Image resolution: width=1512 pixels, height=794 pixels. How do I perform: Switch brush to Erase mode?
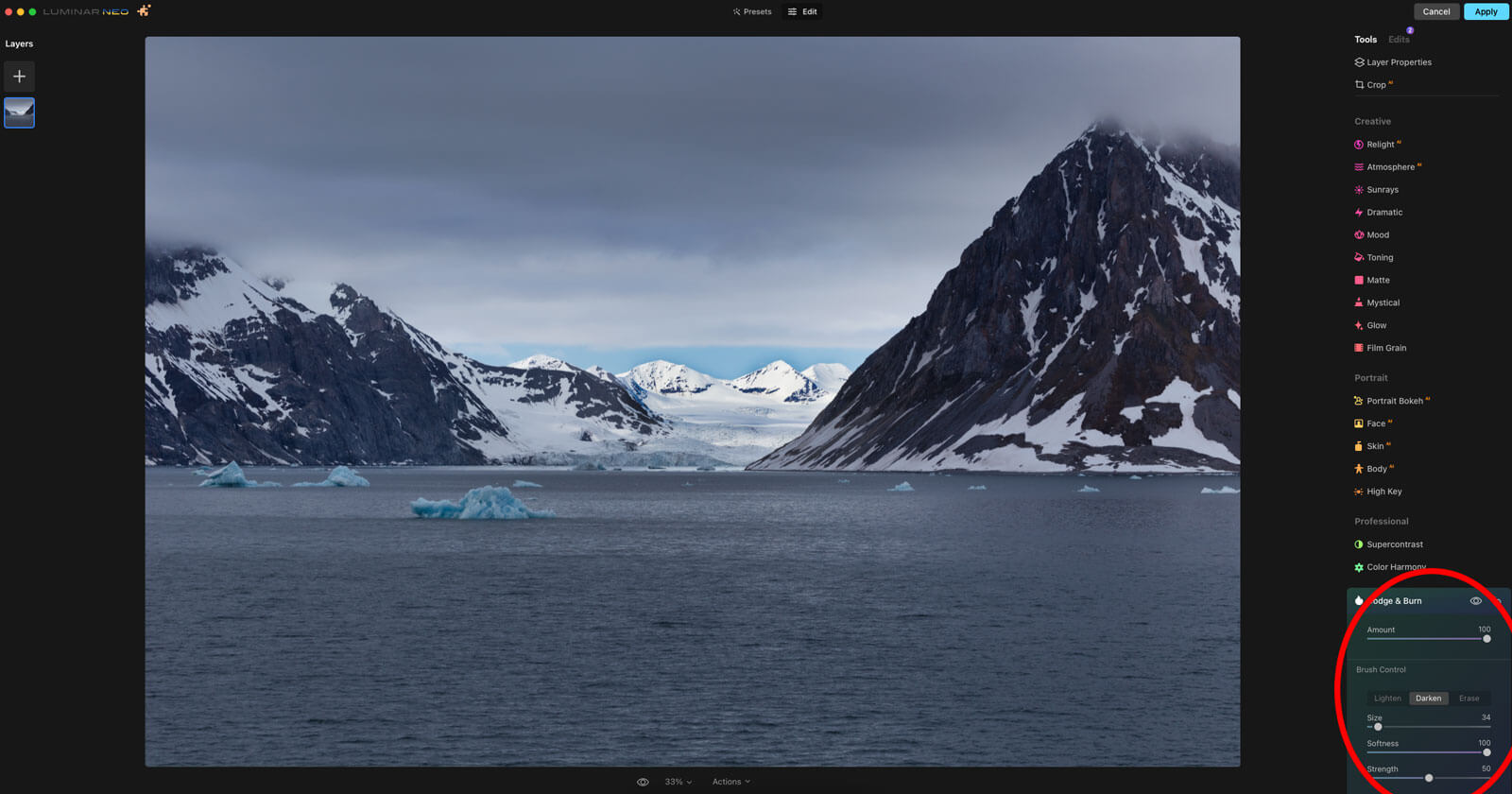click(x=1469, y=699)
